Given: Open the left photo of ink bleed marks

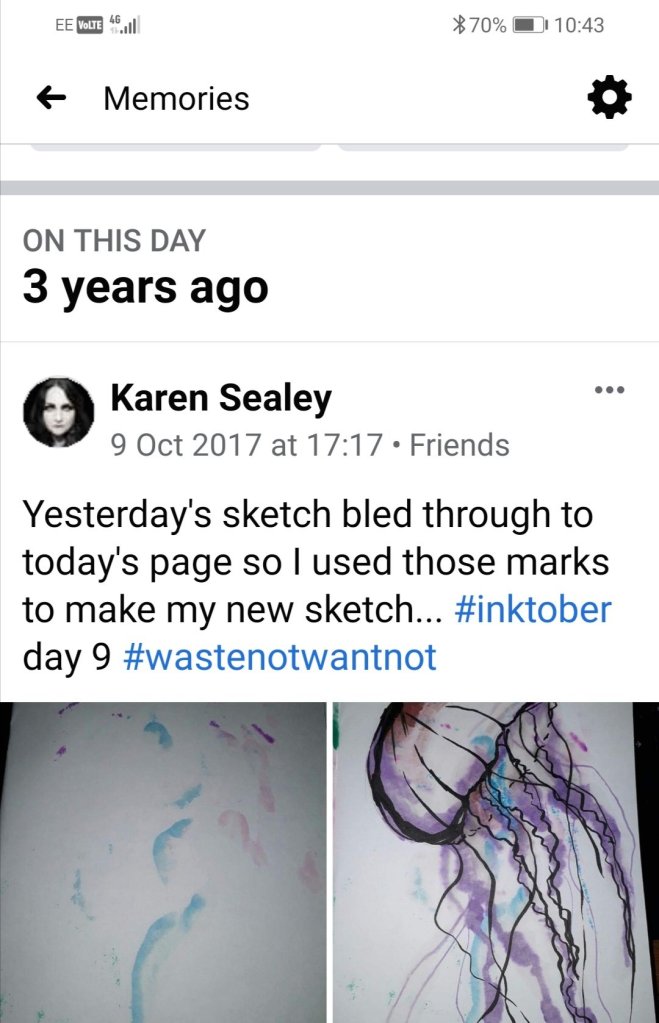Looking at the screenshot, I should [x=163, y=862].
